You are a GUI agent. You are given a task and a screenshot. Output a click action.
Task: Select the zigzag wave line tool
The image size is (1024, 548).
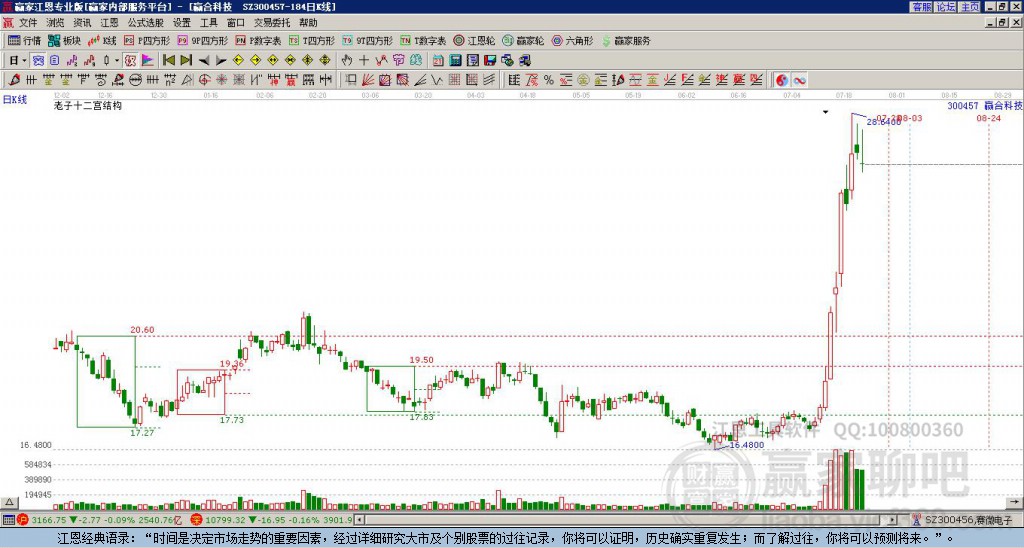tap(436, 80)
